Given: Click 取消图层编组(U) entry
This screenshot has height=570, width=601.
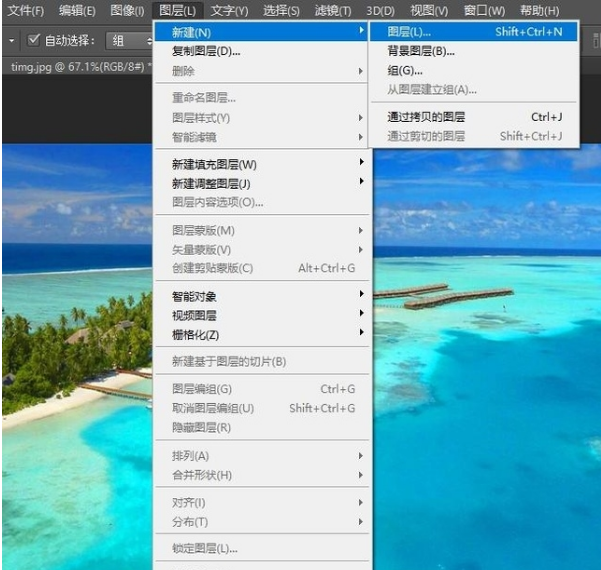Looking at the screenshot, I should [x=261, y=408].
